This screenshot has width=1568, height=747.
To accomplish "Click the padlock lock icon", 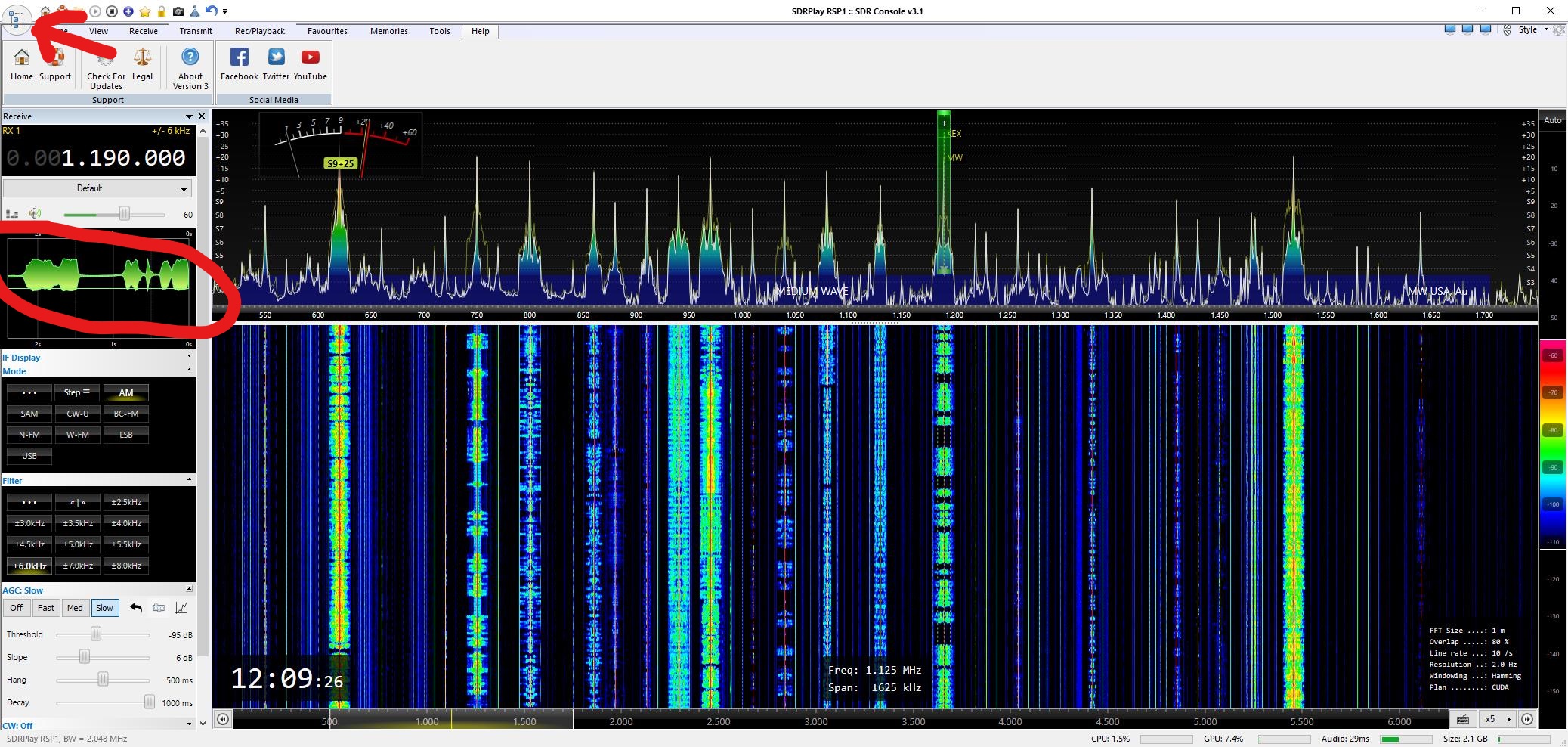I will point(162,11).
